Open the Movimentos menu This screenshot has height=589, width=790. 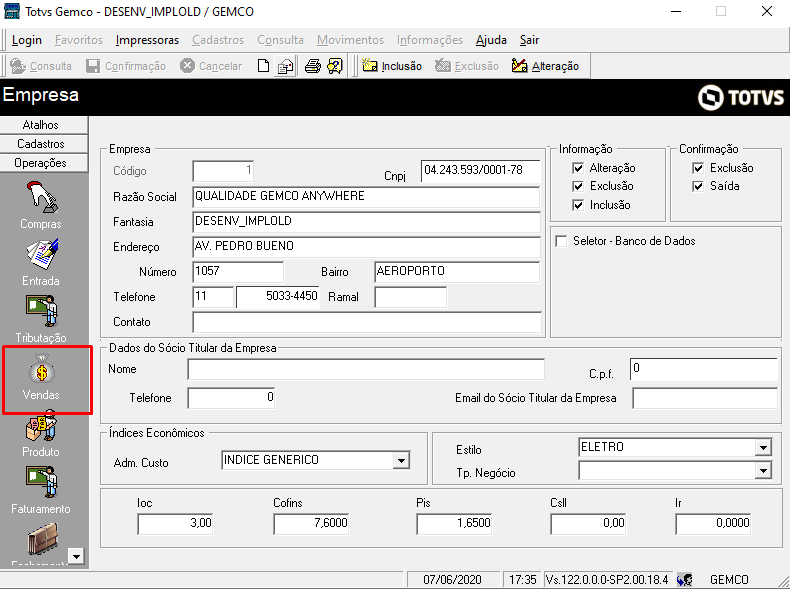tap(350, 40)
